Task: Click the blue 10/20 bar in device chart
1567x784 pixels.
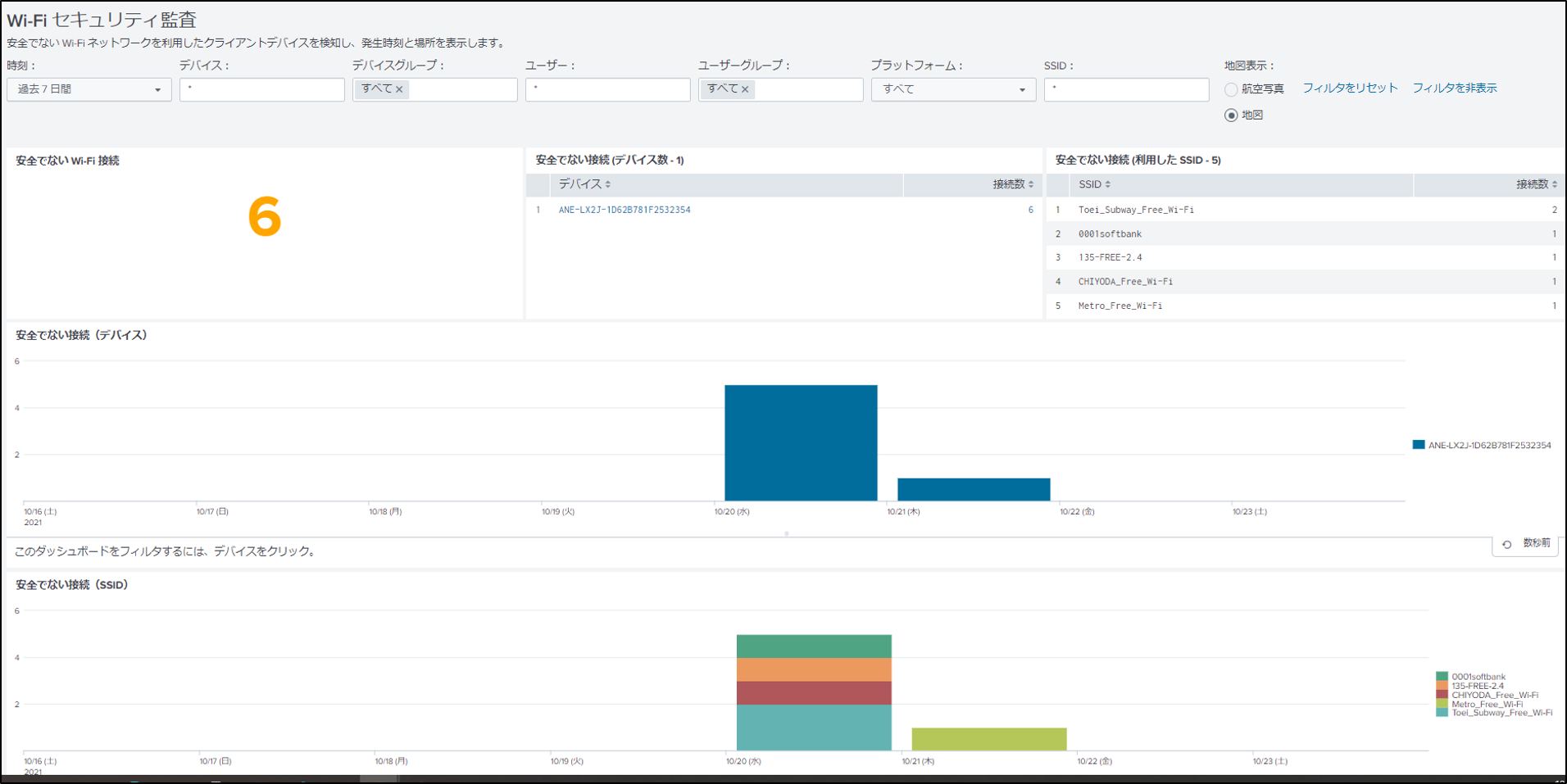Action: (x=801, y=442)
